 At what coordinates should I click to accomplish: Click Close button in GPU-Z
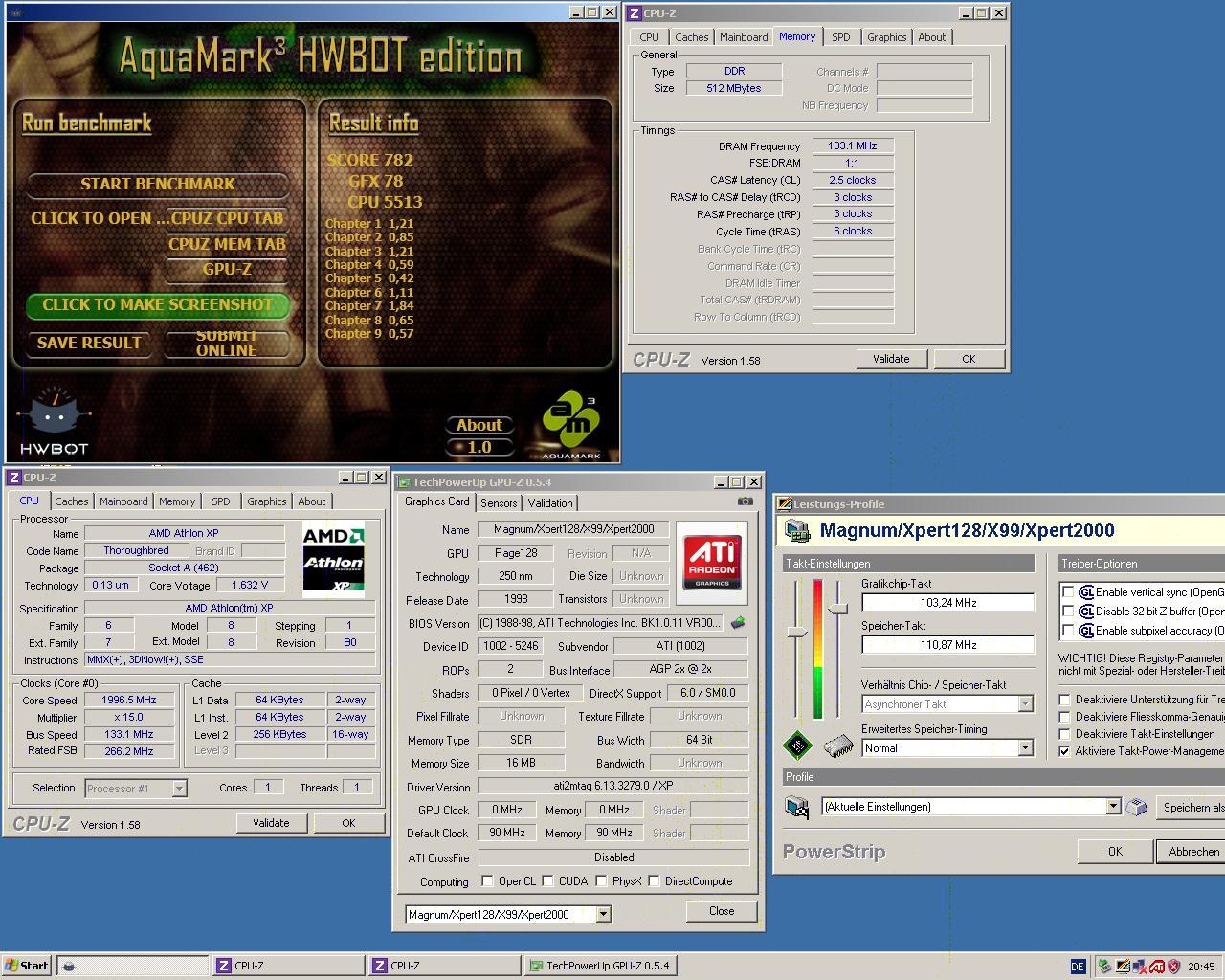point(722,911)
